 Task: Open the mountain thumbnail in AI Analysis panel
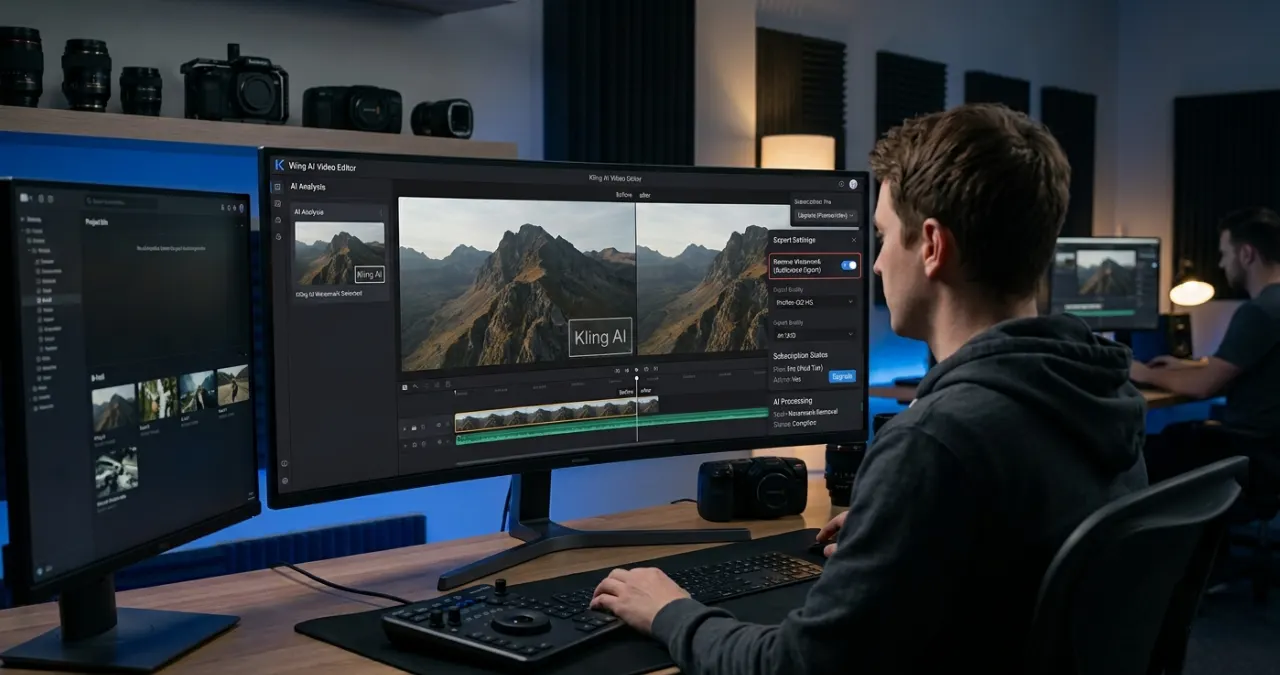340,254
